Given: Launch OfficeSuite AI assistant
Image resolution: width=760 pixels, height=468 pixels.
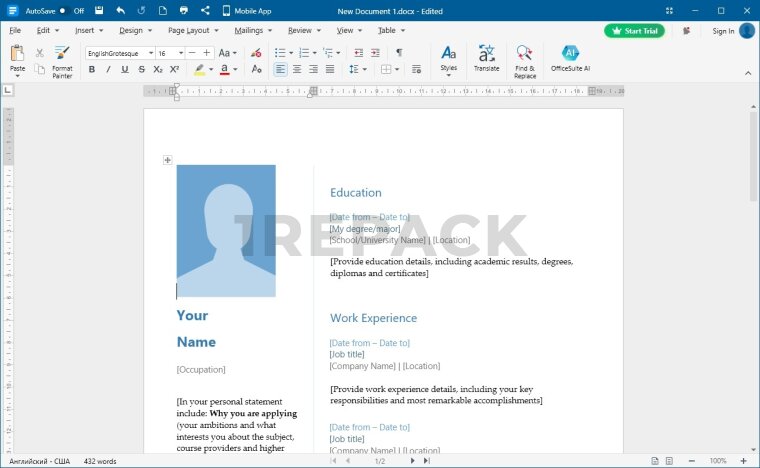Looking at the screenshot, I should coord(570,58).
